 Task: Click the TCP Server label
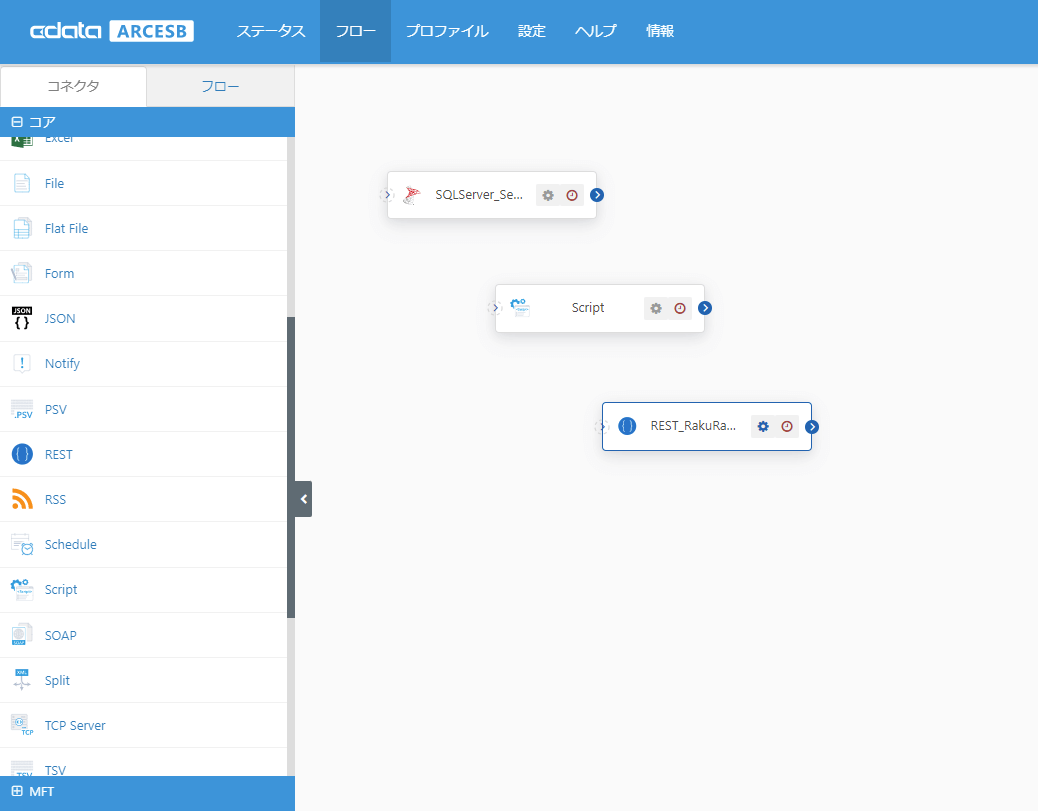(75, 725)
